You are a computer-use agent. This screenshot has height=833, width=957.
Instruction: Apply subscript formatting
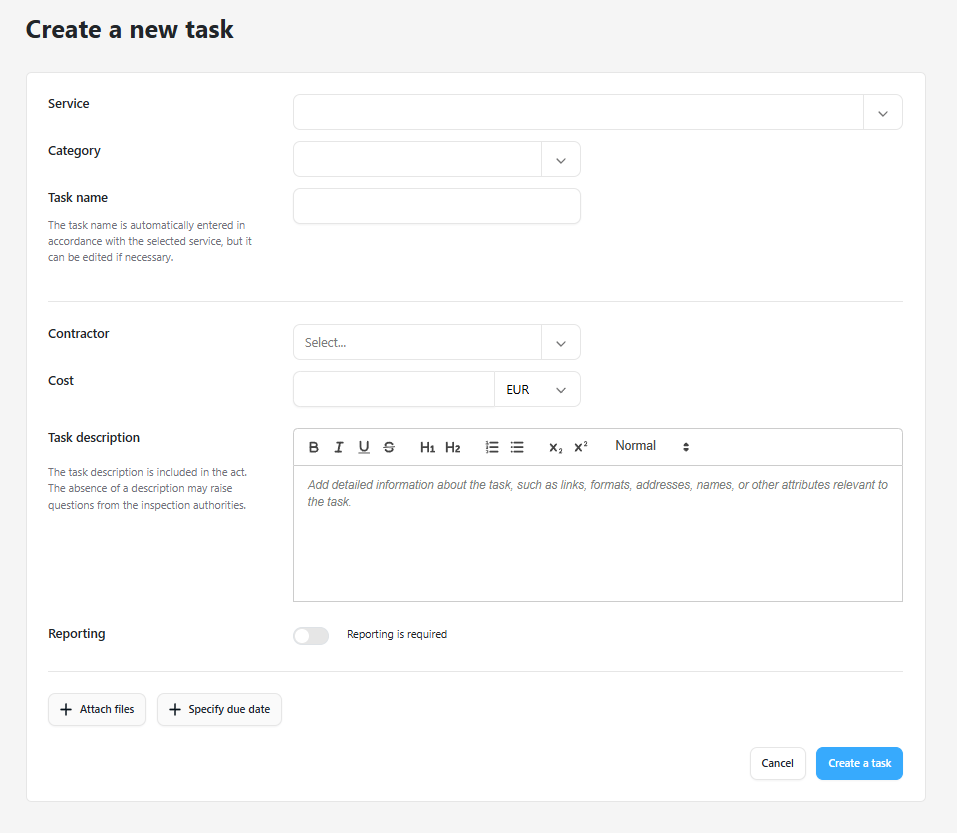pyautogui.click(x=555, y=447)
